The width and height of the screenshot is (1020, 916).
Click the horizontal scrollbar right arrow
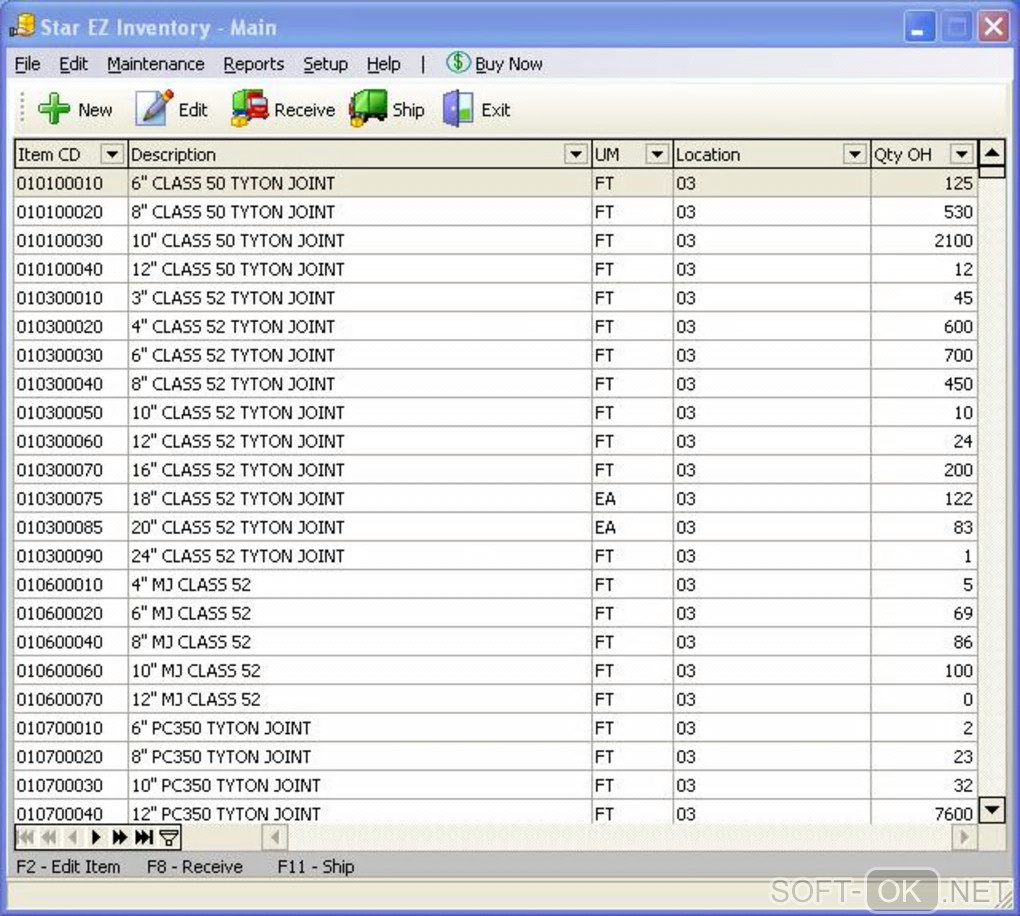coord(964,837)
